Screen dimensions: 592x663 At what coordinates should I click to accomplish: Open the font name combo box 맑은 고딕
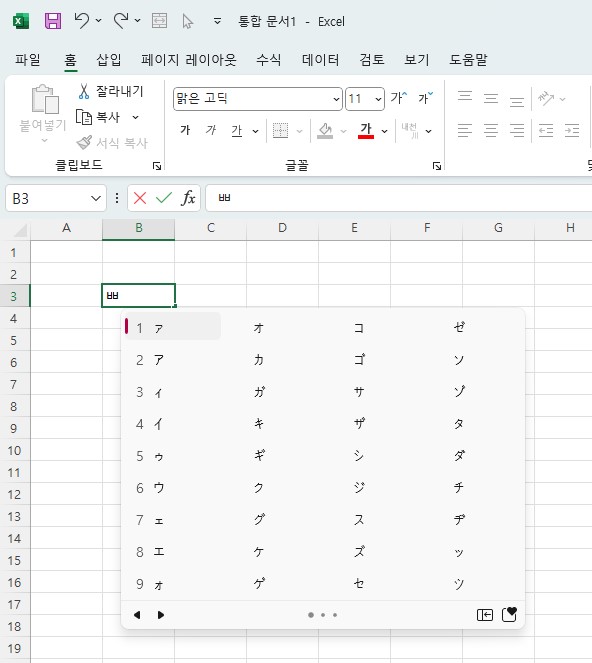[x=258, y=99]
